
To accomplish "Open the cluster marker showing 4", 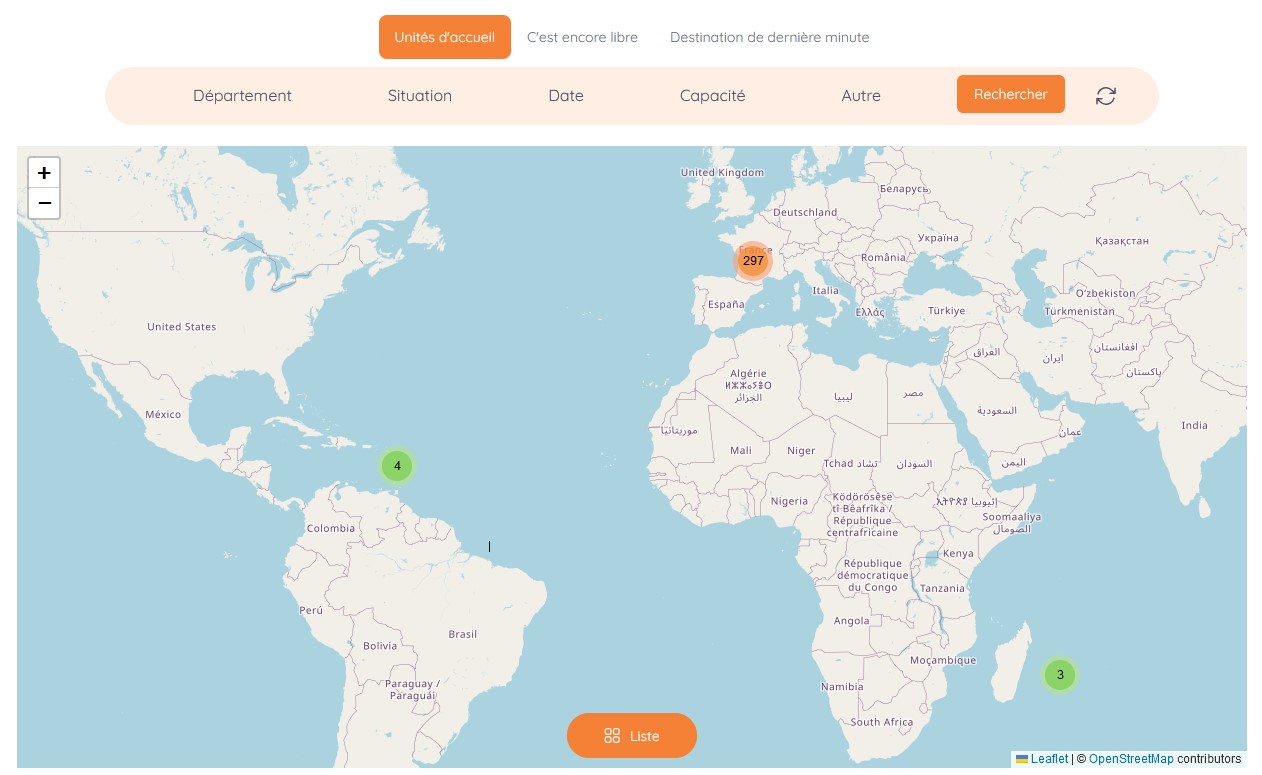I will 397,466.
